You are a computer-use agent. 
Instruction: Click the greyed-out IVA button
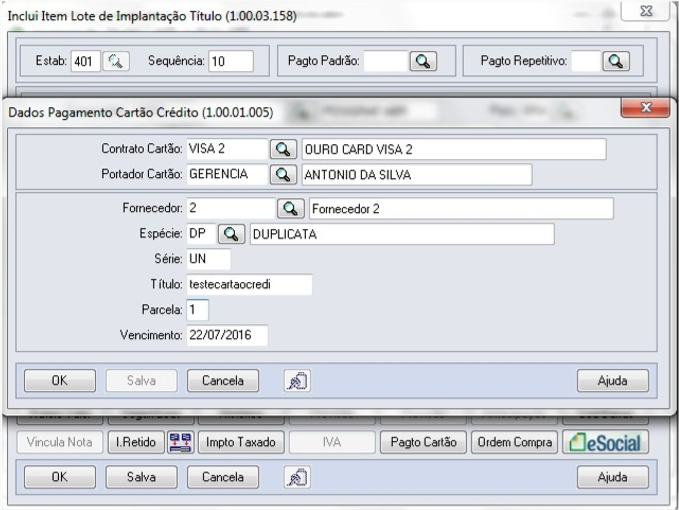click(332, 442)
